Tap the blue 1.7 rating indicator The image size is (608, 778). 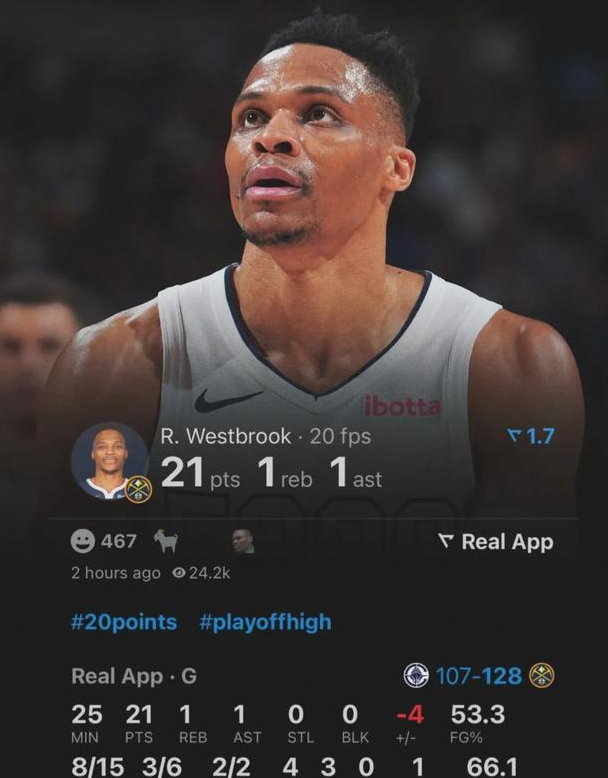tap(531, 436)
